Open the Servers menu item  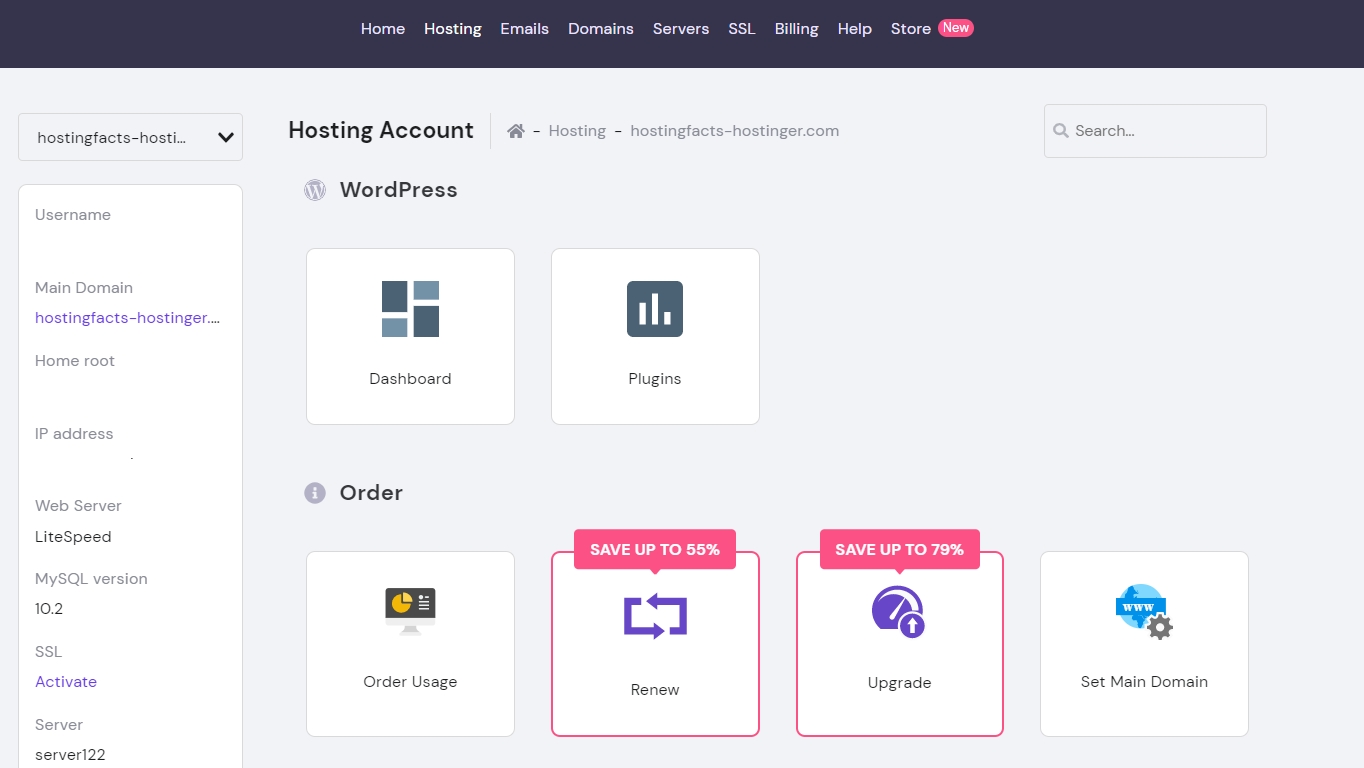click(681, 29)
